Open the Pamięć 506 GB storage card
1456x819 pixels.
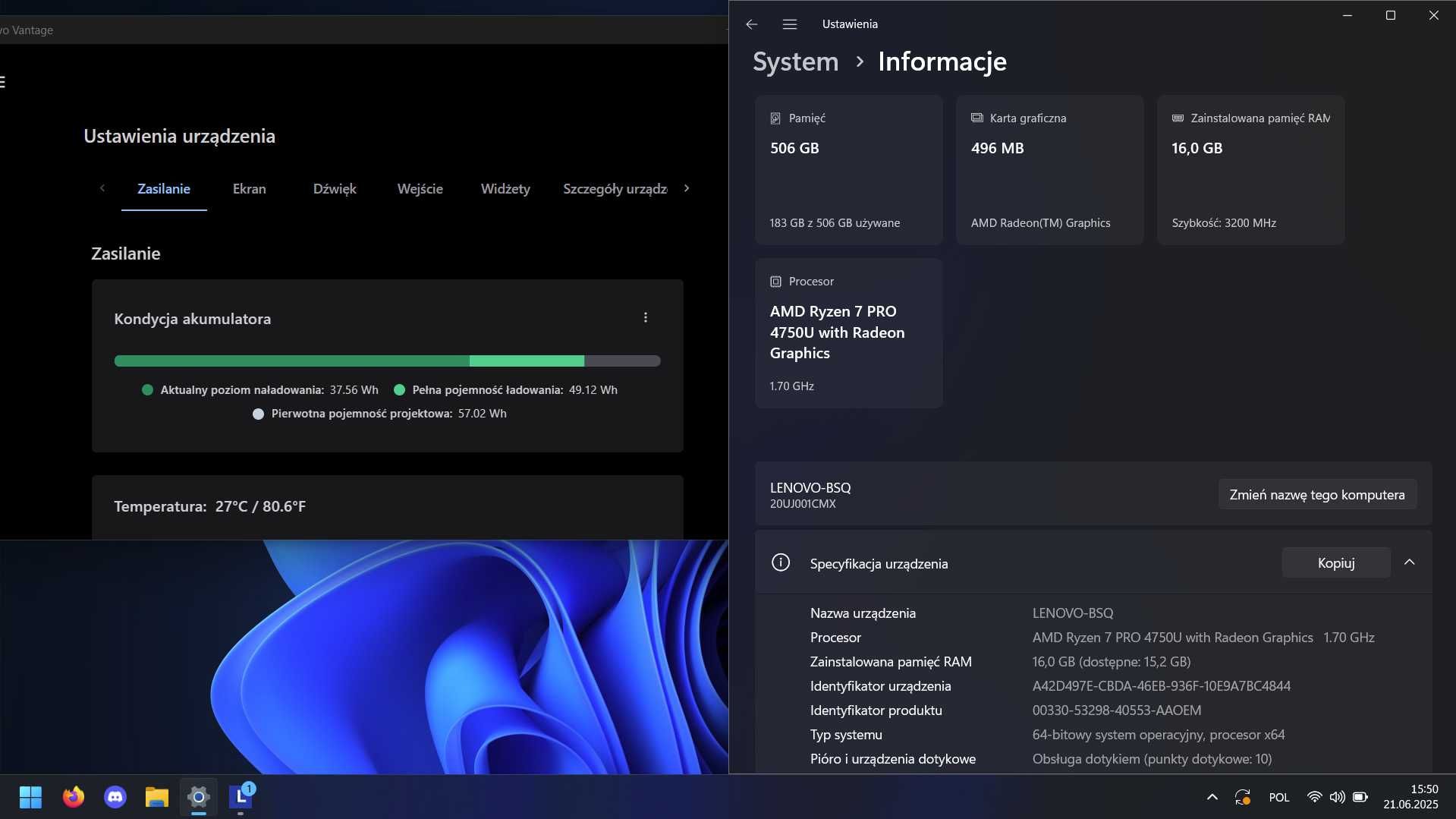(848, 170)
